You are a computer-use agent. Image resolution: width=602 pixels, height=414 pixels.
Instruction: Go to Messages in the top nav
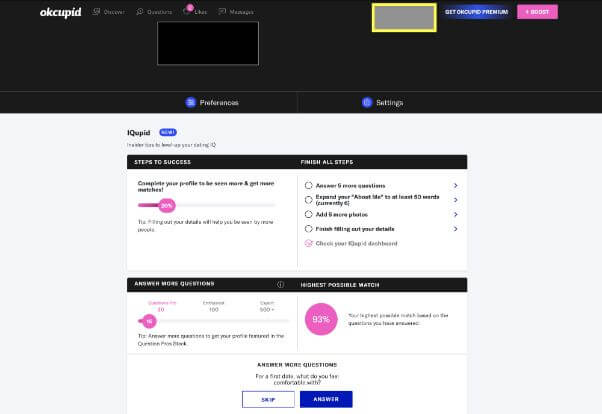click(236, 12)
